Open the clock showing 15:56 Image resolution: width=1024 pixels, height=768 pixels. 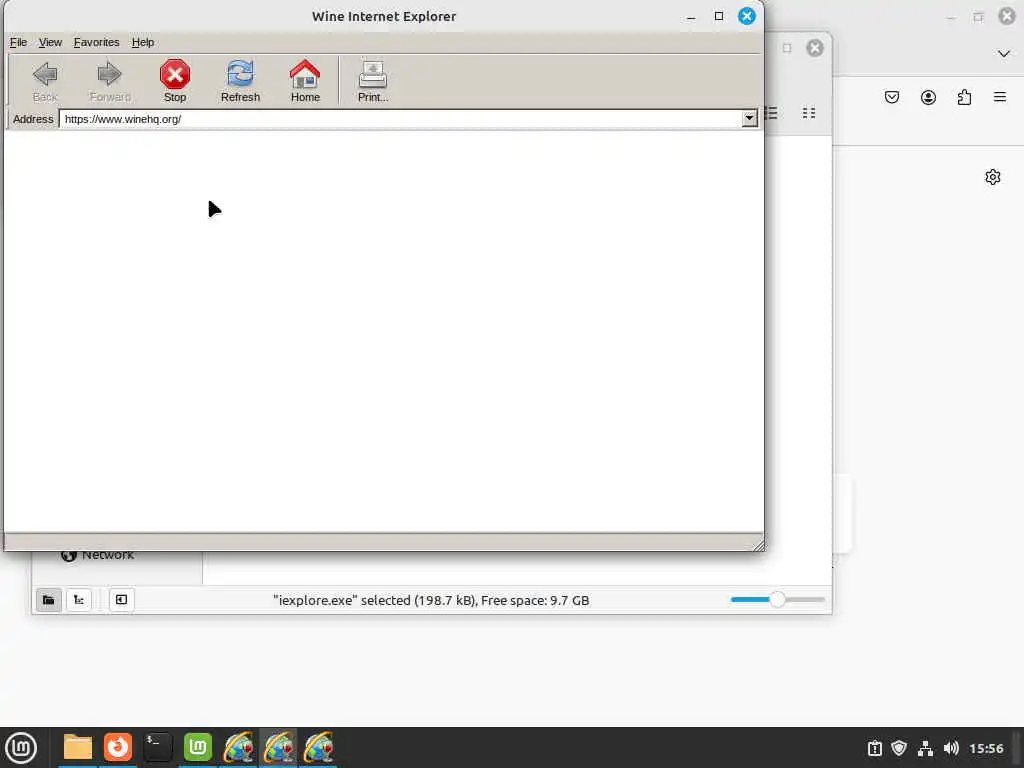coord(986,748)
